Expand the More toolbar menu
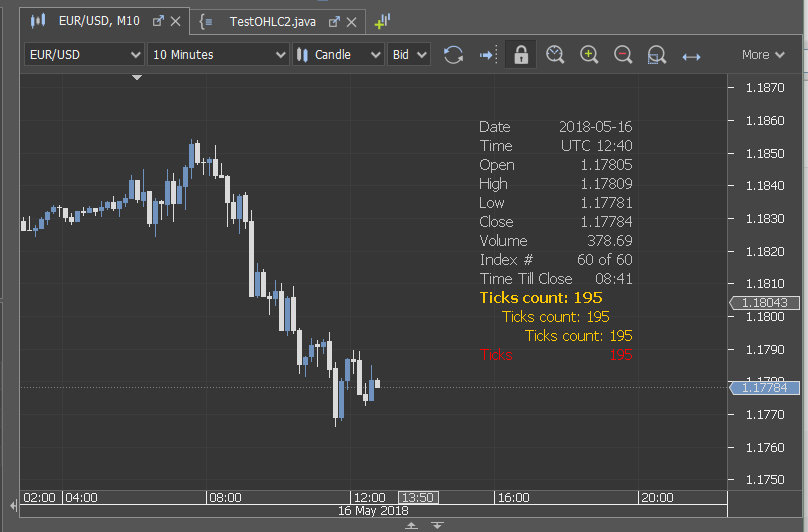Image resolution: width=808 pixels, height=532 pixels. point(763,55)
